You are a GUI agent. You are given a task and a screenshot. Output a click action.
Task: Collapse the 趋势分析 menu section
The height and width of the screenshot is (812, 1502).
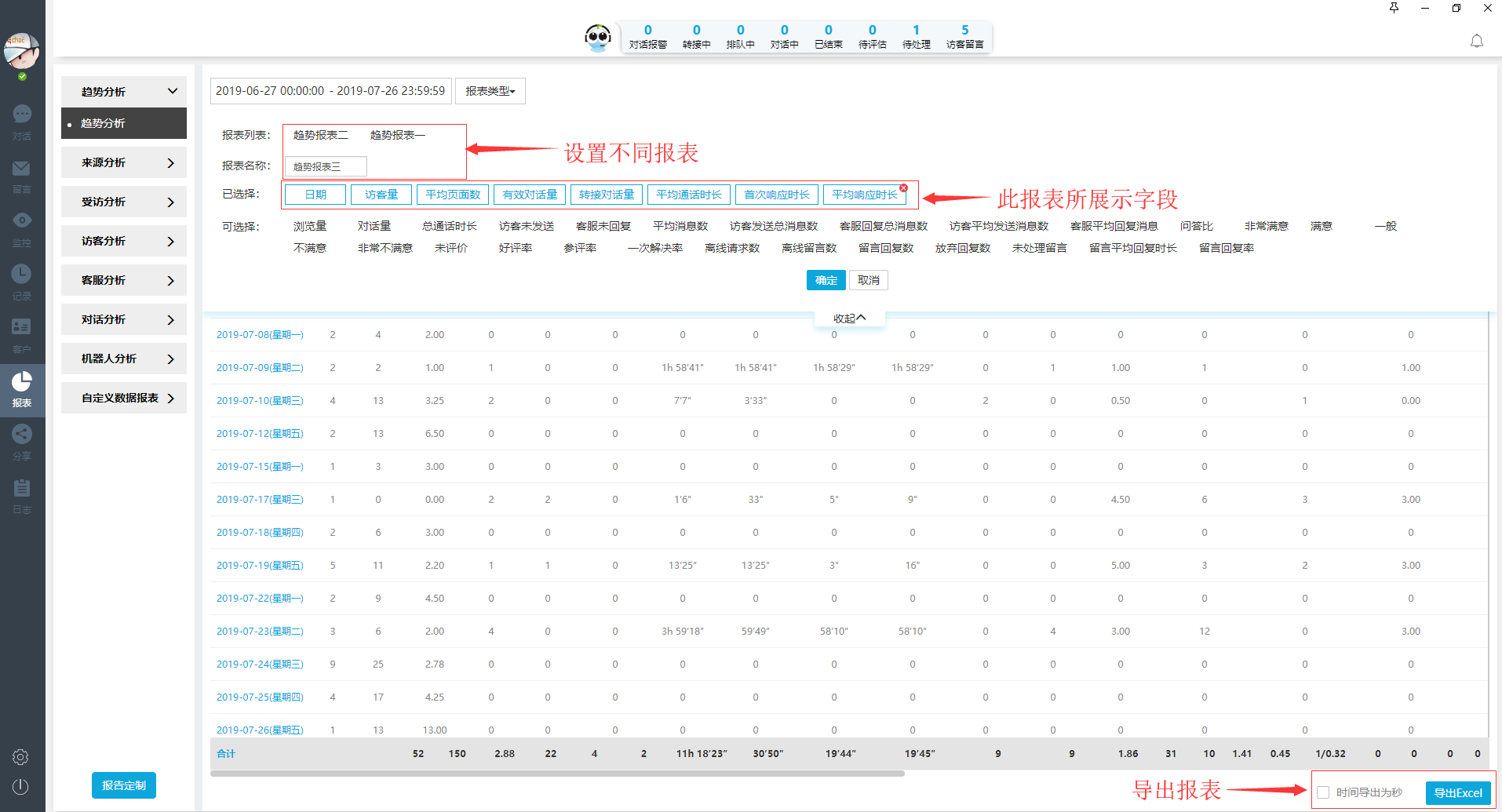[124, 92]
